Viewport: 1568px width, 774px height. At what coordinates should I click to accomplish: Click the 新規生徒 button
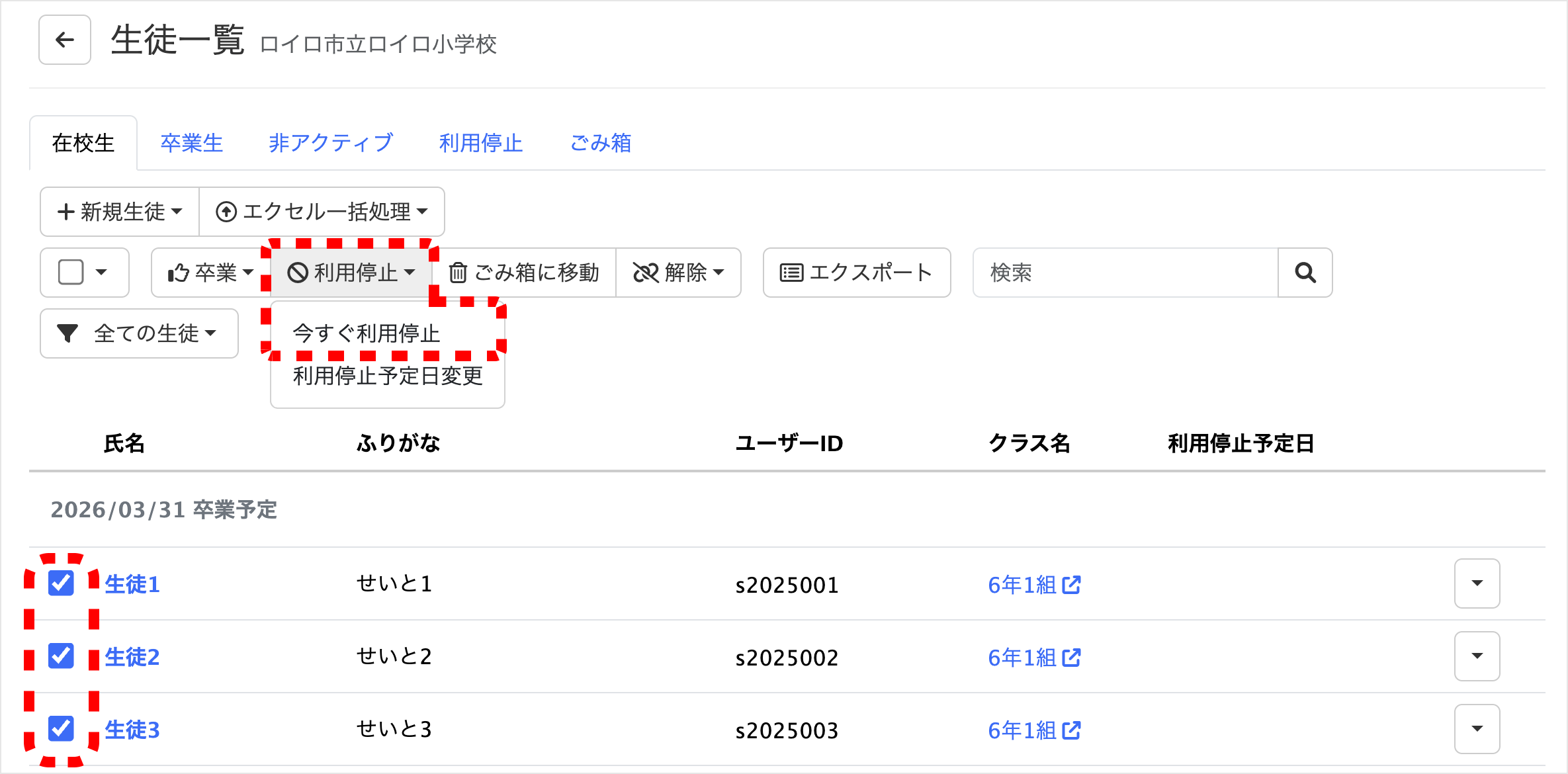click(120, 212)
